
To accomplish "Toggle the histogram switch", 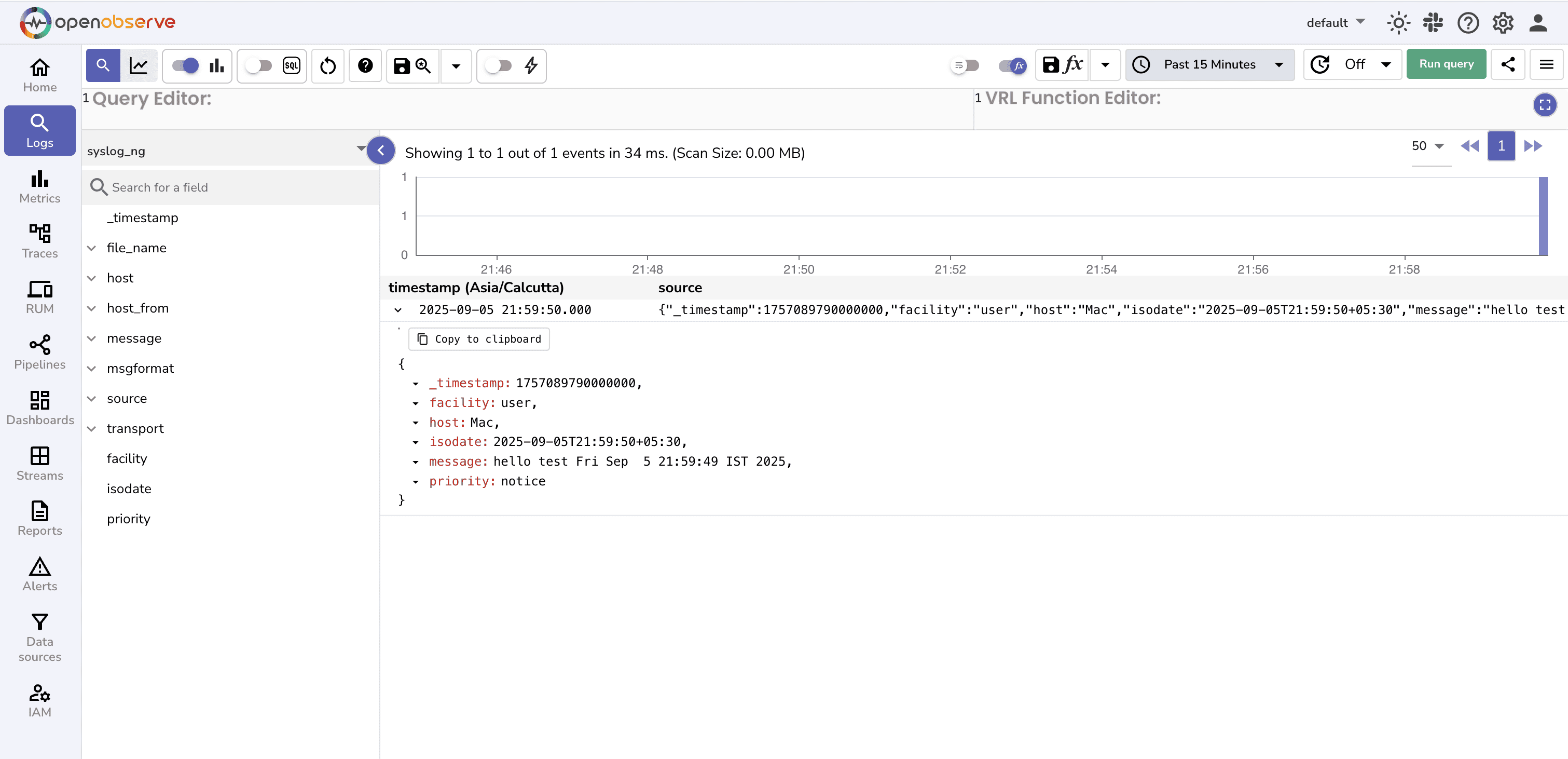I will (x=185, y=65).
